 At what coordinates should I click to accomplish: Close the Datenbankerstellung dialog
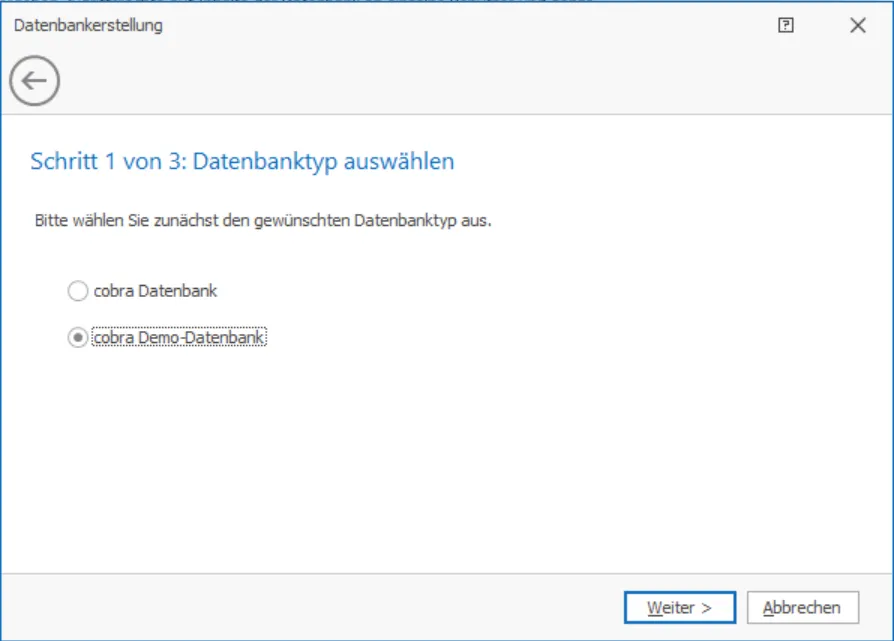click(x=858, y=25)
